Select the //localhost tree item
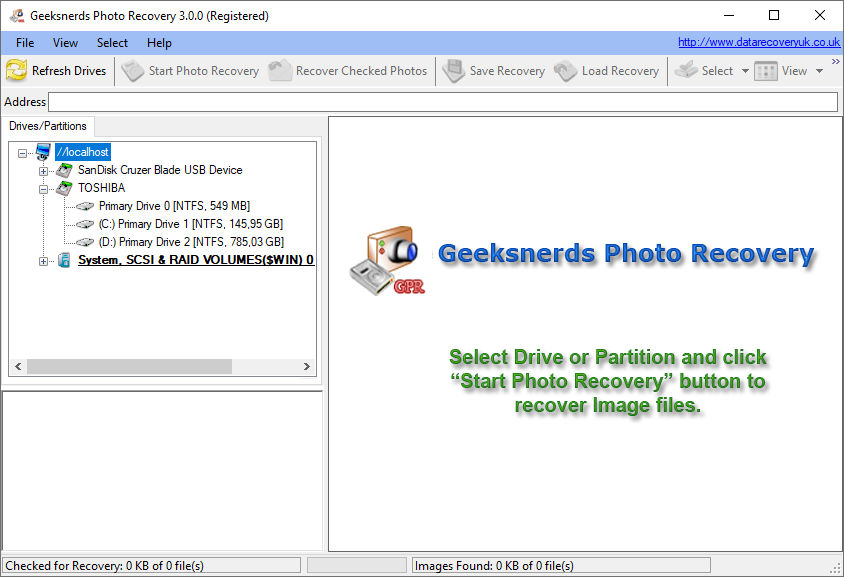Viewport: 844px width, 577px height. click(x=83, y=152)
